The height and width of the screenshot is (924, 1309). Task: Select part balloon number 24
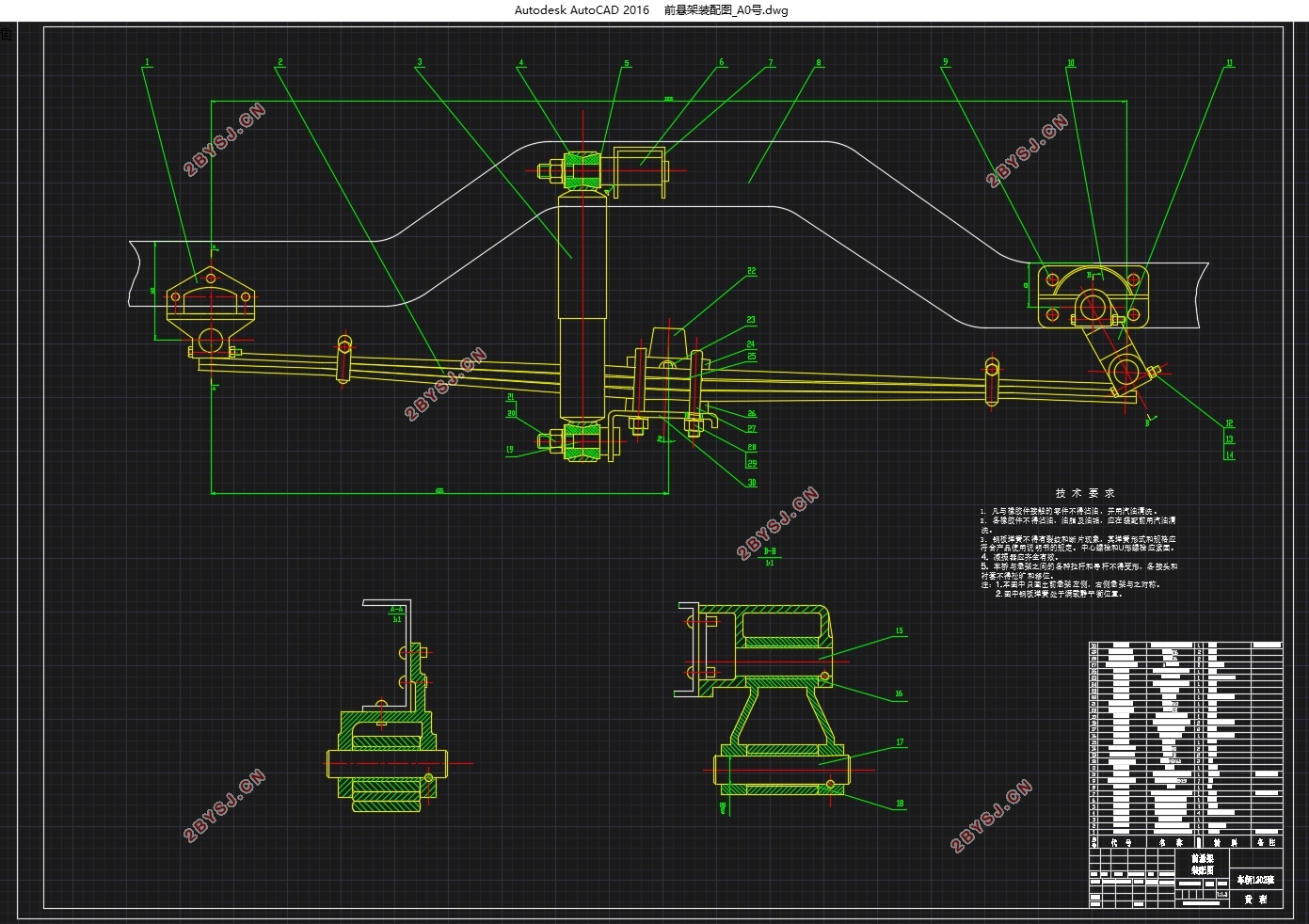point(752,344)
